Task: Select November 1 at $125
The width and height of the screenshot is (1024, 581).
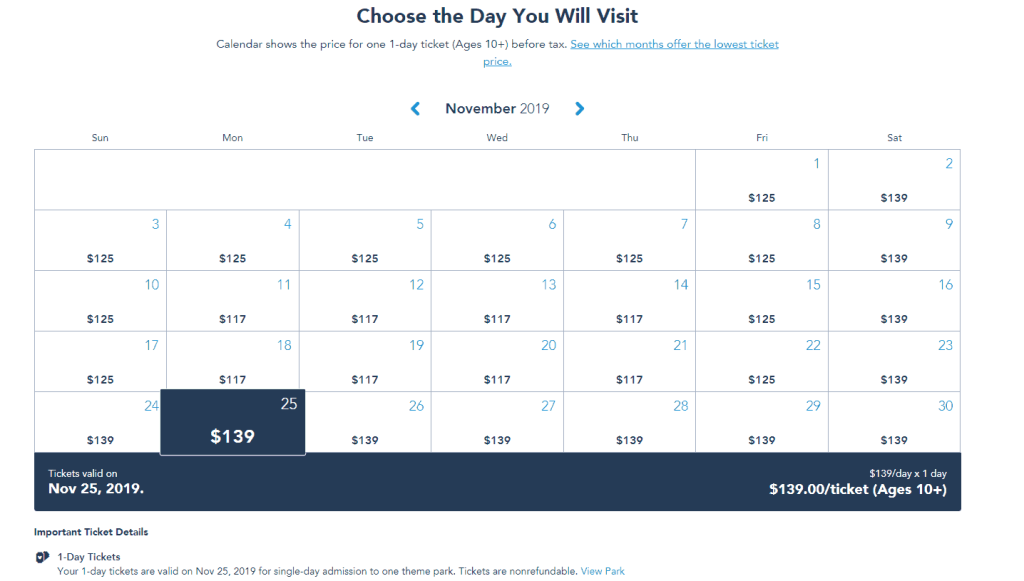Action: 761,180
